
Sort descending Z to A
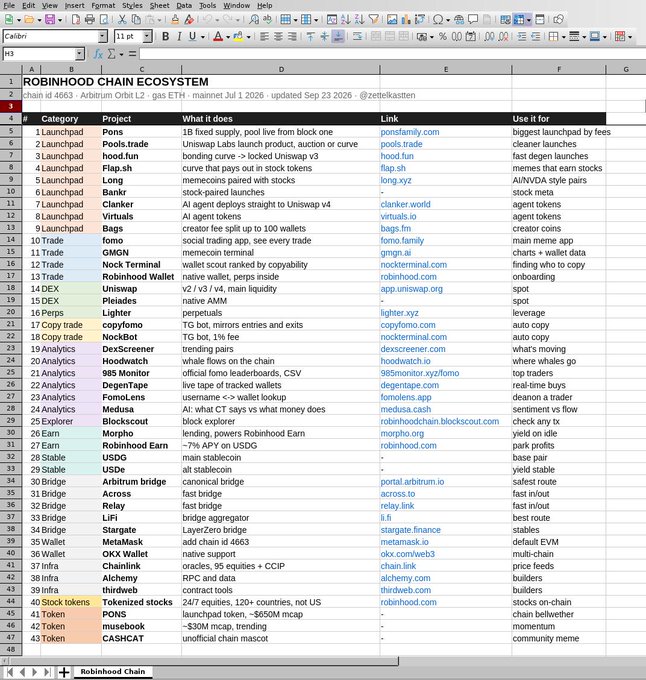pos(359,20)
